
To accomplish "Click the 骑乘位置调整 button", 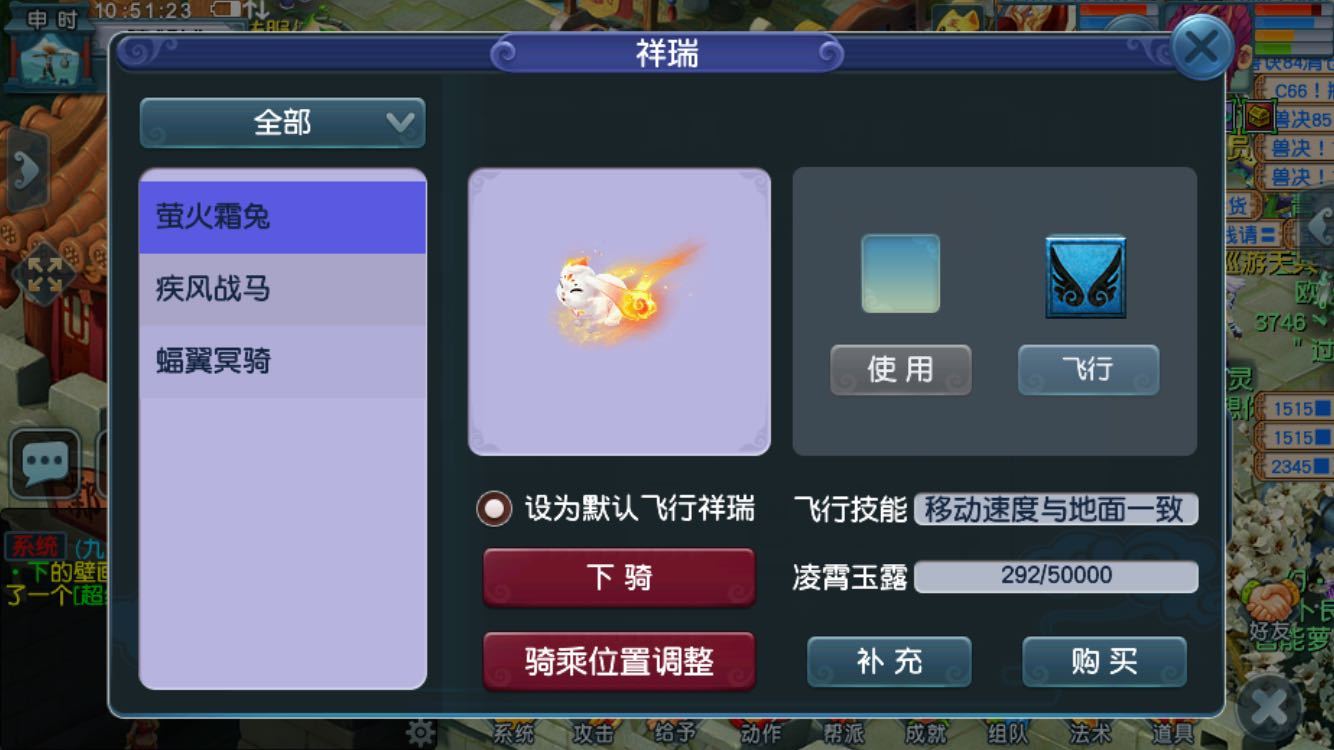I will (x=619, y=661).
